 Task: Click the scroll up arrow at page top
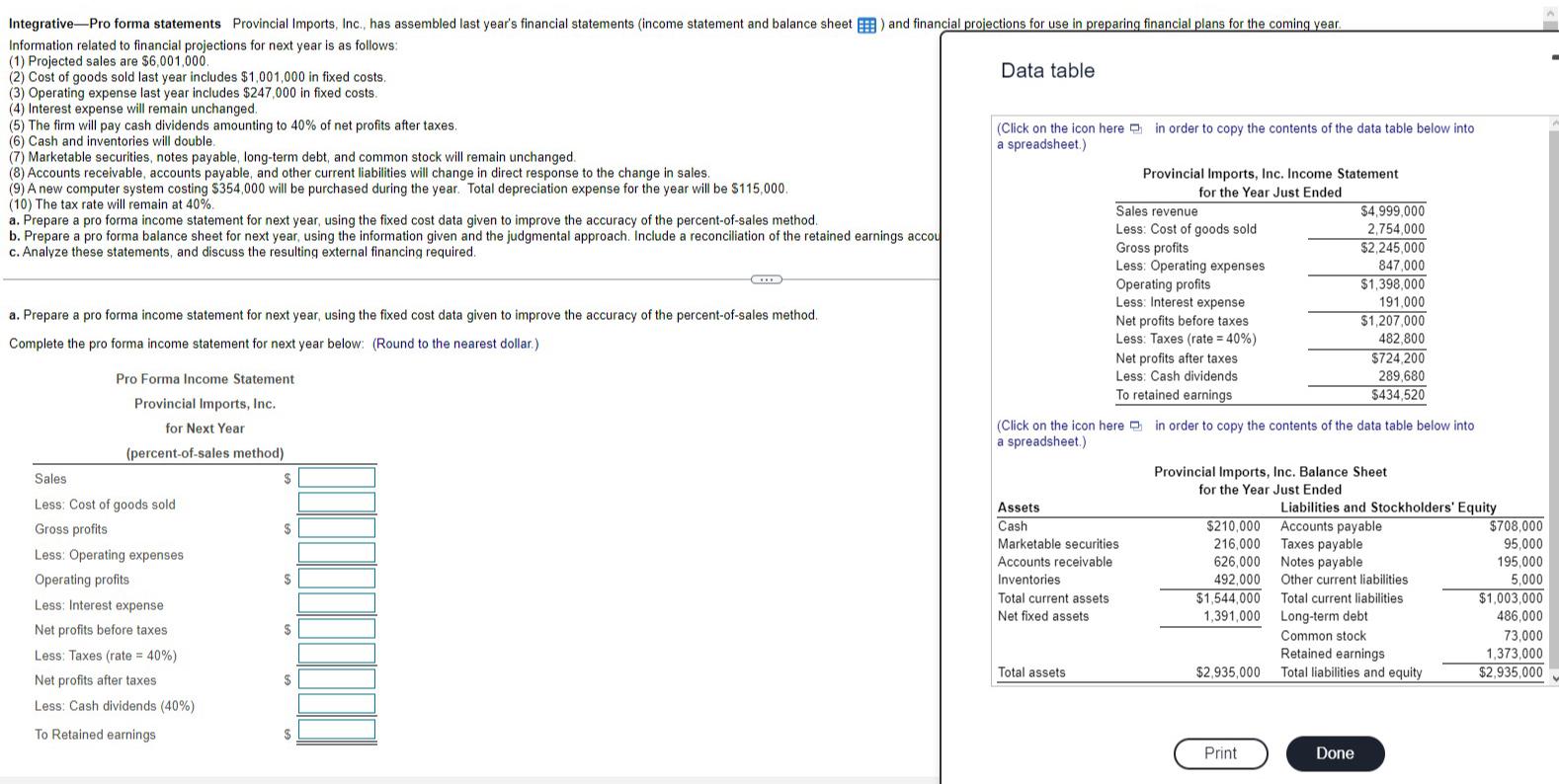click(x=1552, y=13)
